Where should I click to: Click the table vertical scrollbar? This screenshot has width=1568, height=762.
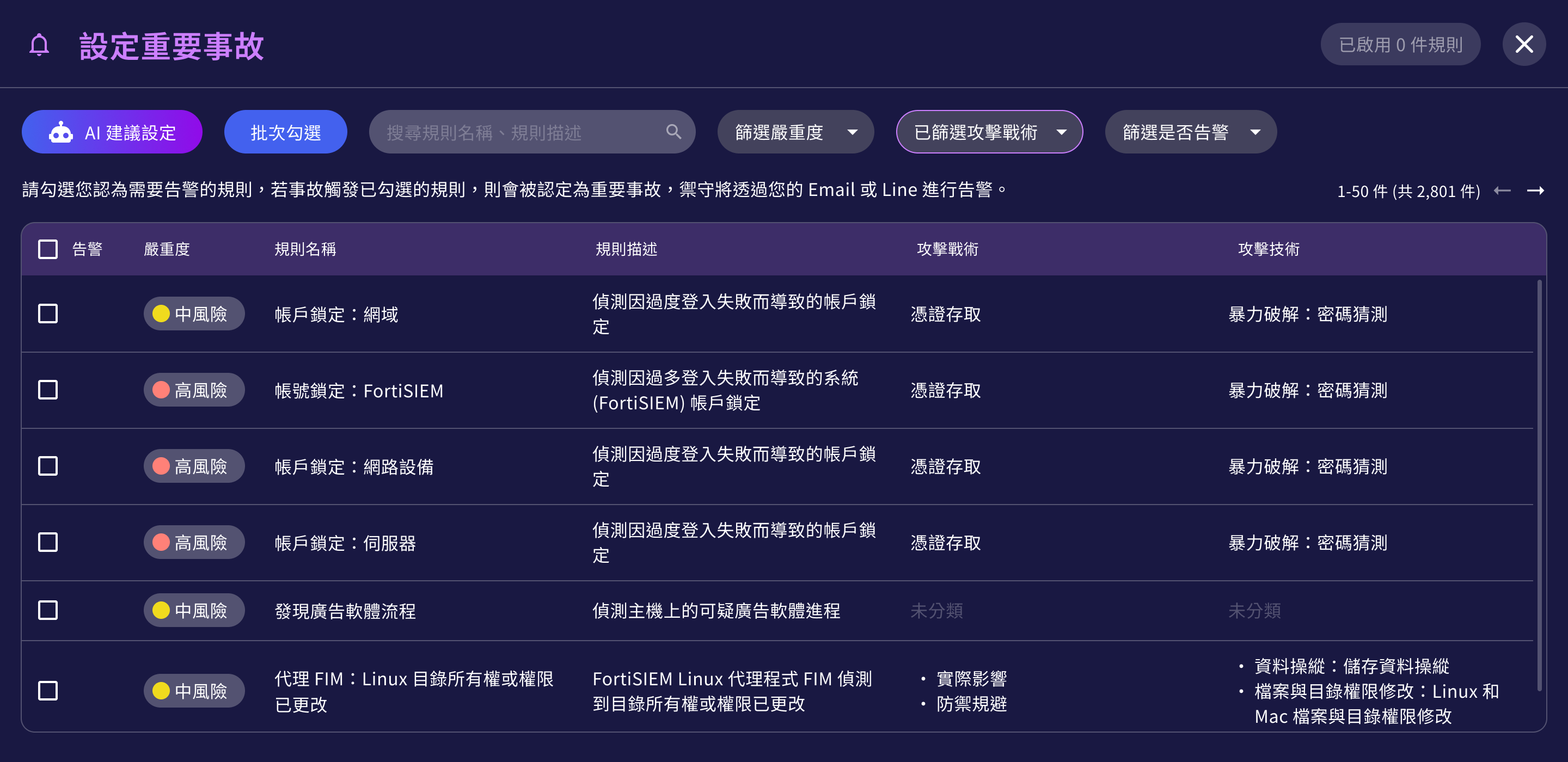pos(1539,484)
